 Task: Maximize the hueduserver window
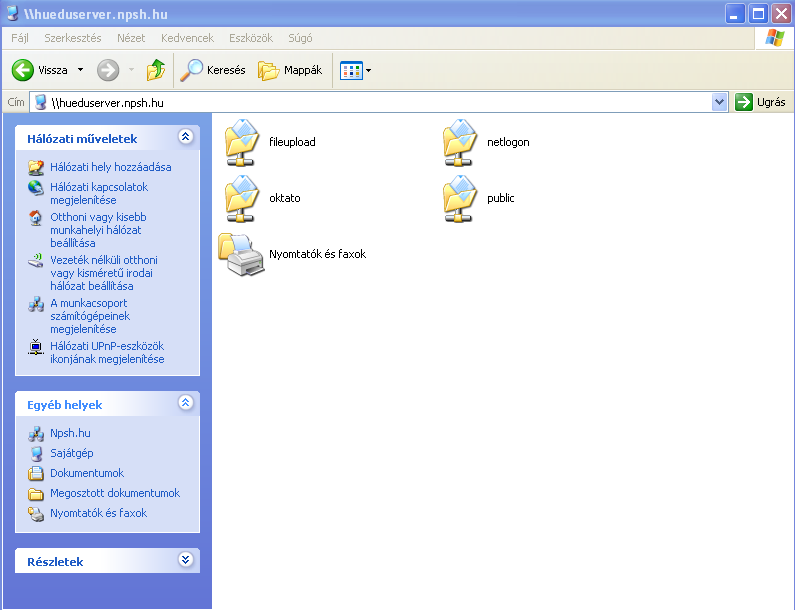click(x=758, y=14)
